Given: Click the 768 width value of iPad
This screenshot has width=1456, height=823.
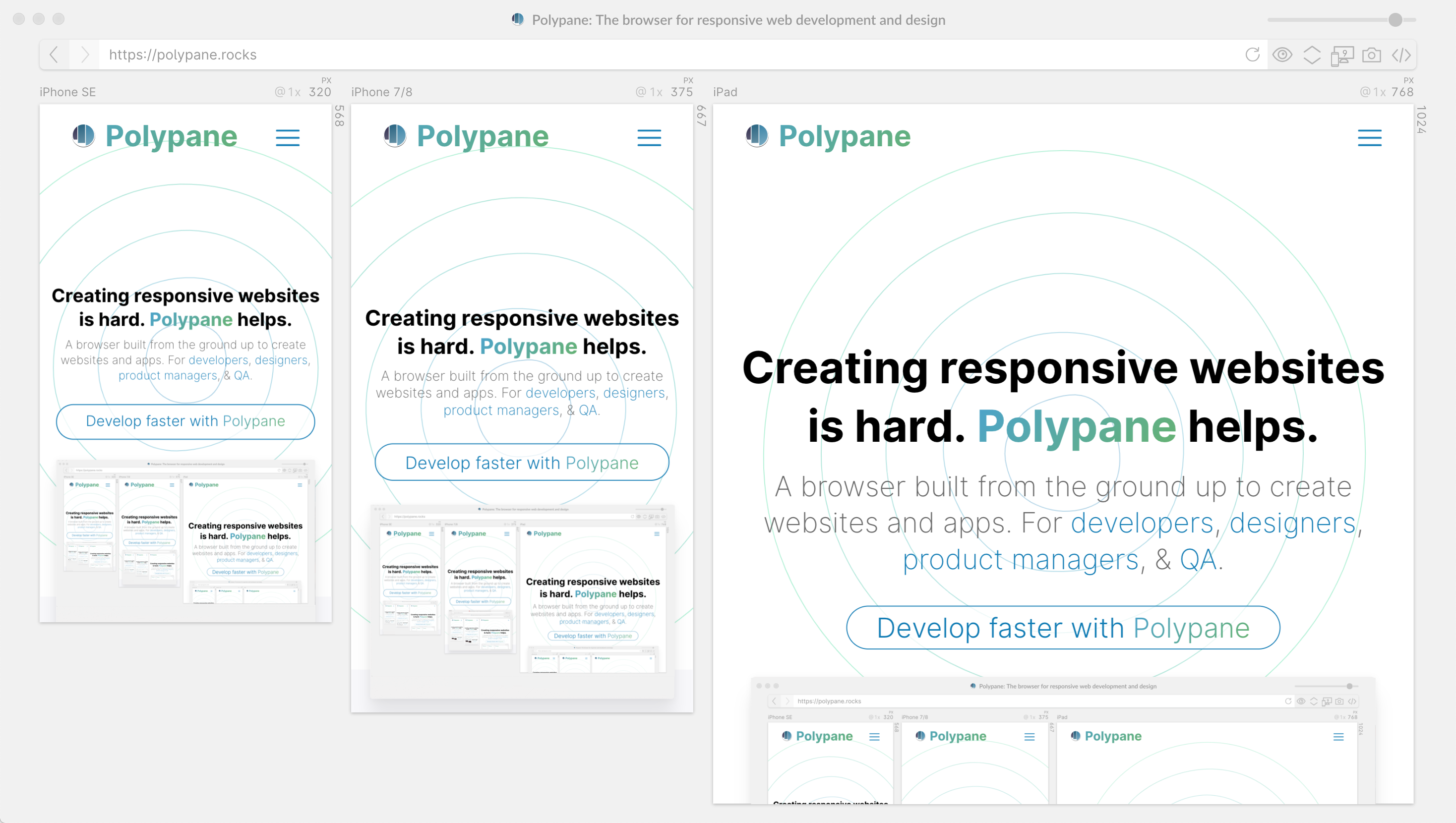Looking at the screenshot, I should (1402, 92).
